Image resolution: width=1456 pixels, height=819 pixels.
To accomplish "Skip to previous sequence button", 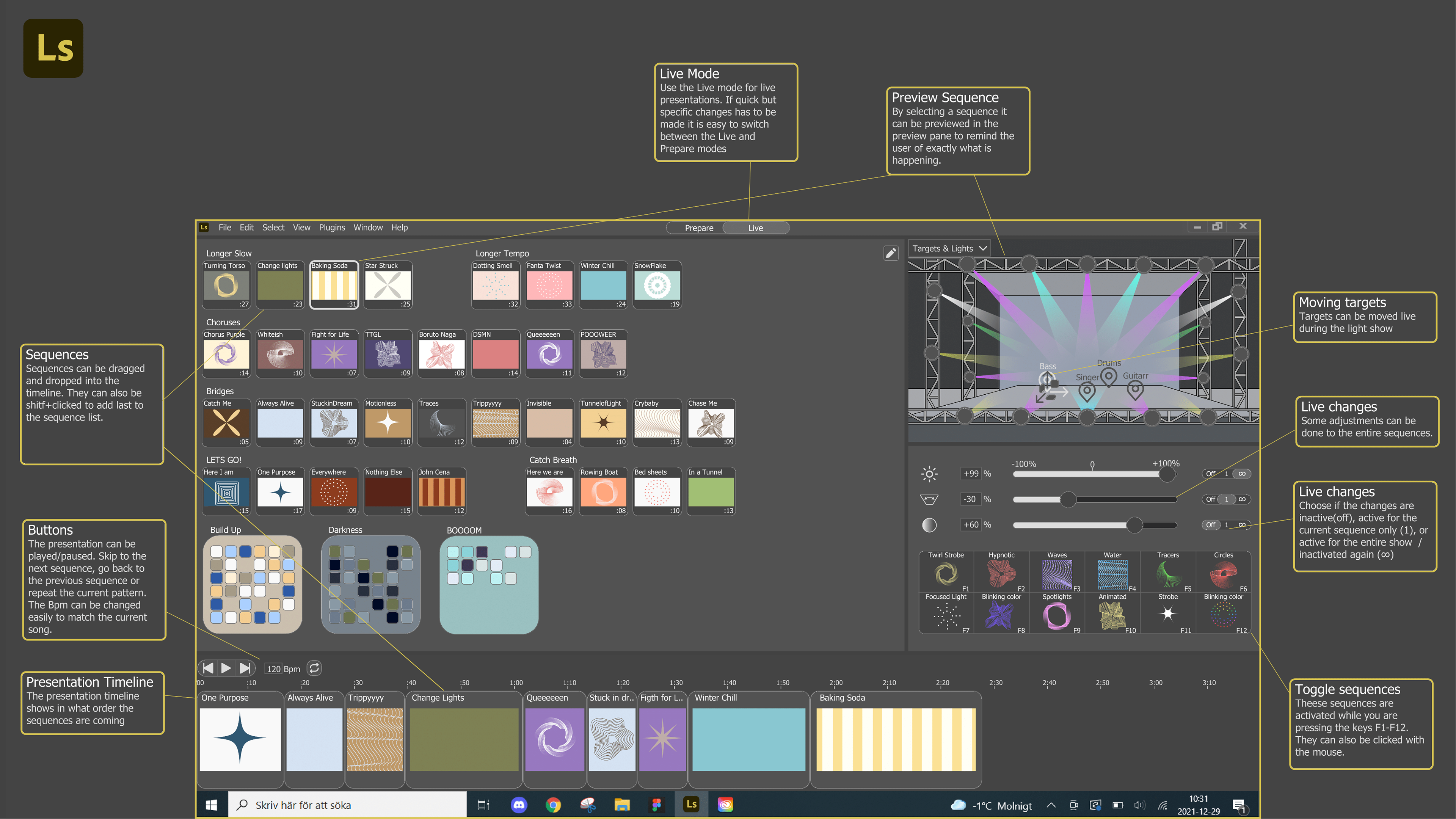I will pos(208,668).
